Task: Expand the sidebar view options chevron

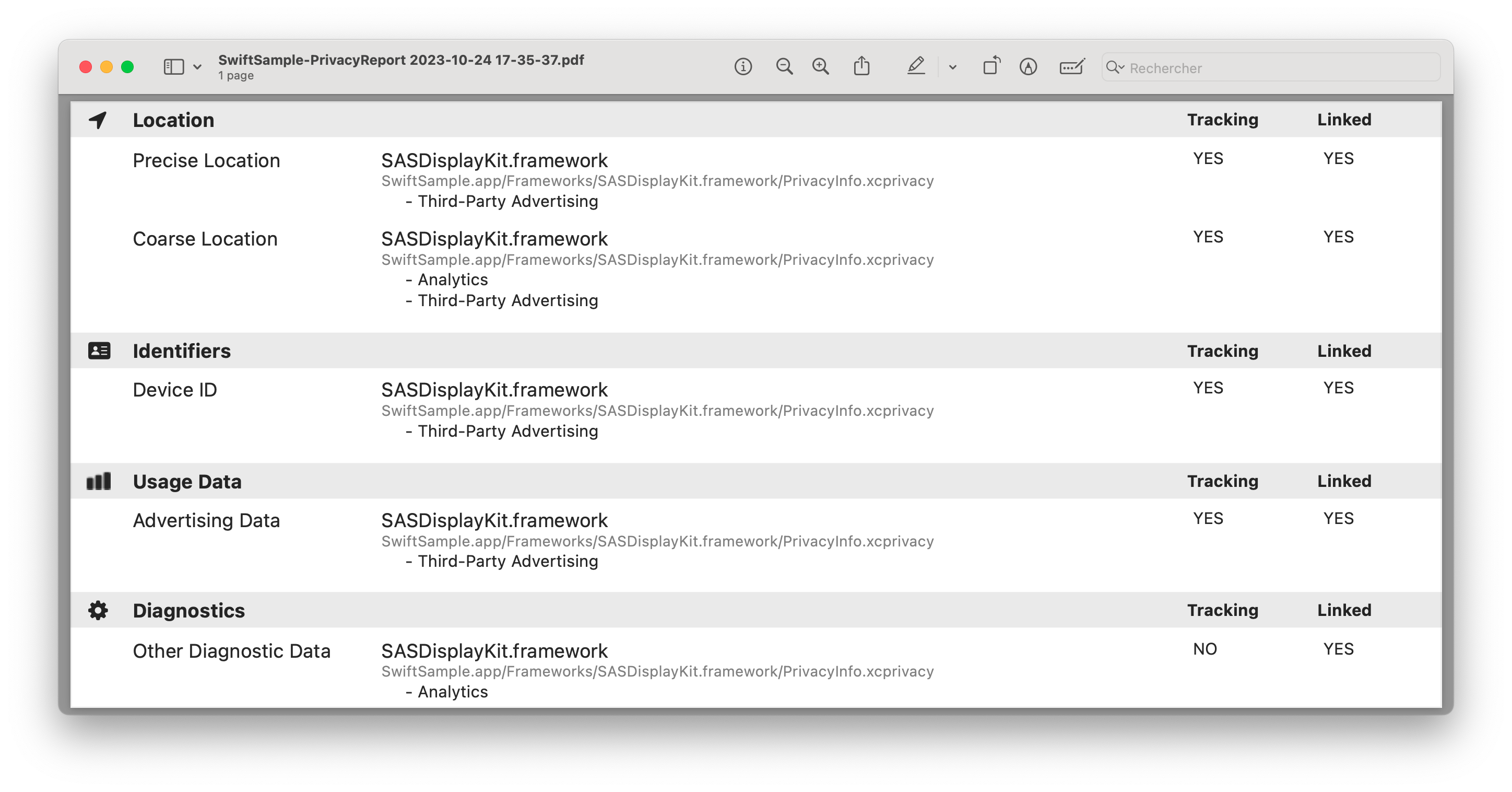Action: click(x=197, y=67)
